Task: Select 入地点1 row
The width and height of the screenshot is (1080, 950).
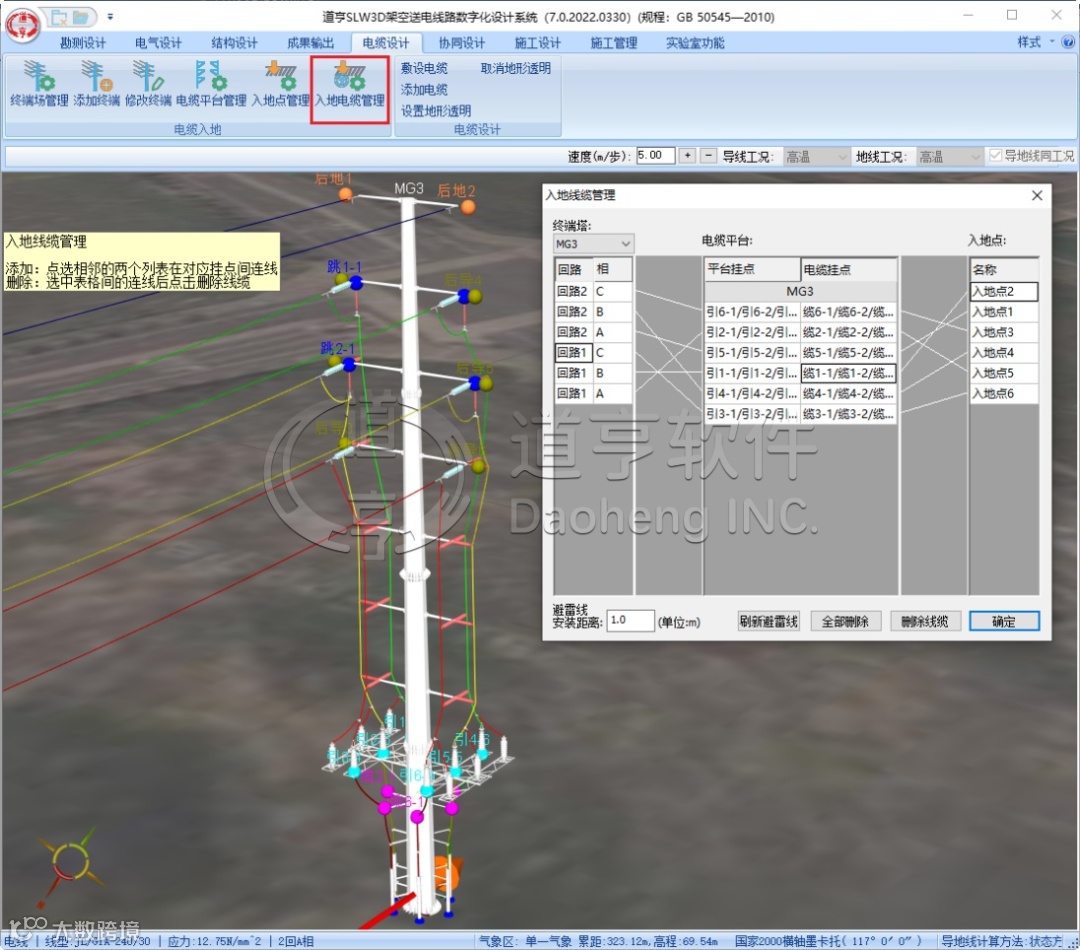Action: (x=1004, y=312)
